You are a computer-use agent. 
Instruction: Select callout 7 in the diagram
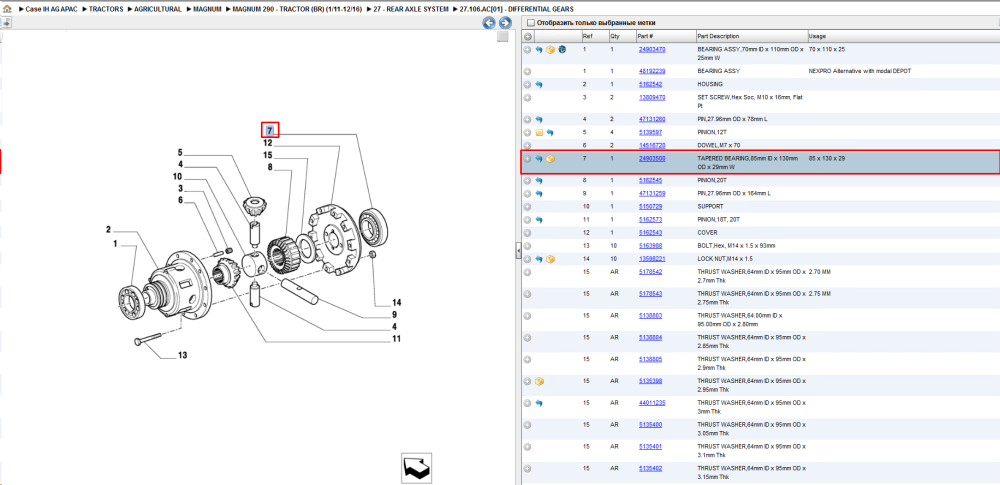click(270, 130)
